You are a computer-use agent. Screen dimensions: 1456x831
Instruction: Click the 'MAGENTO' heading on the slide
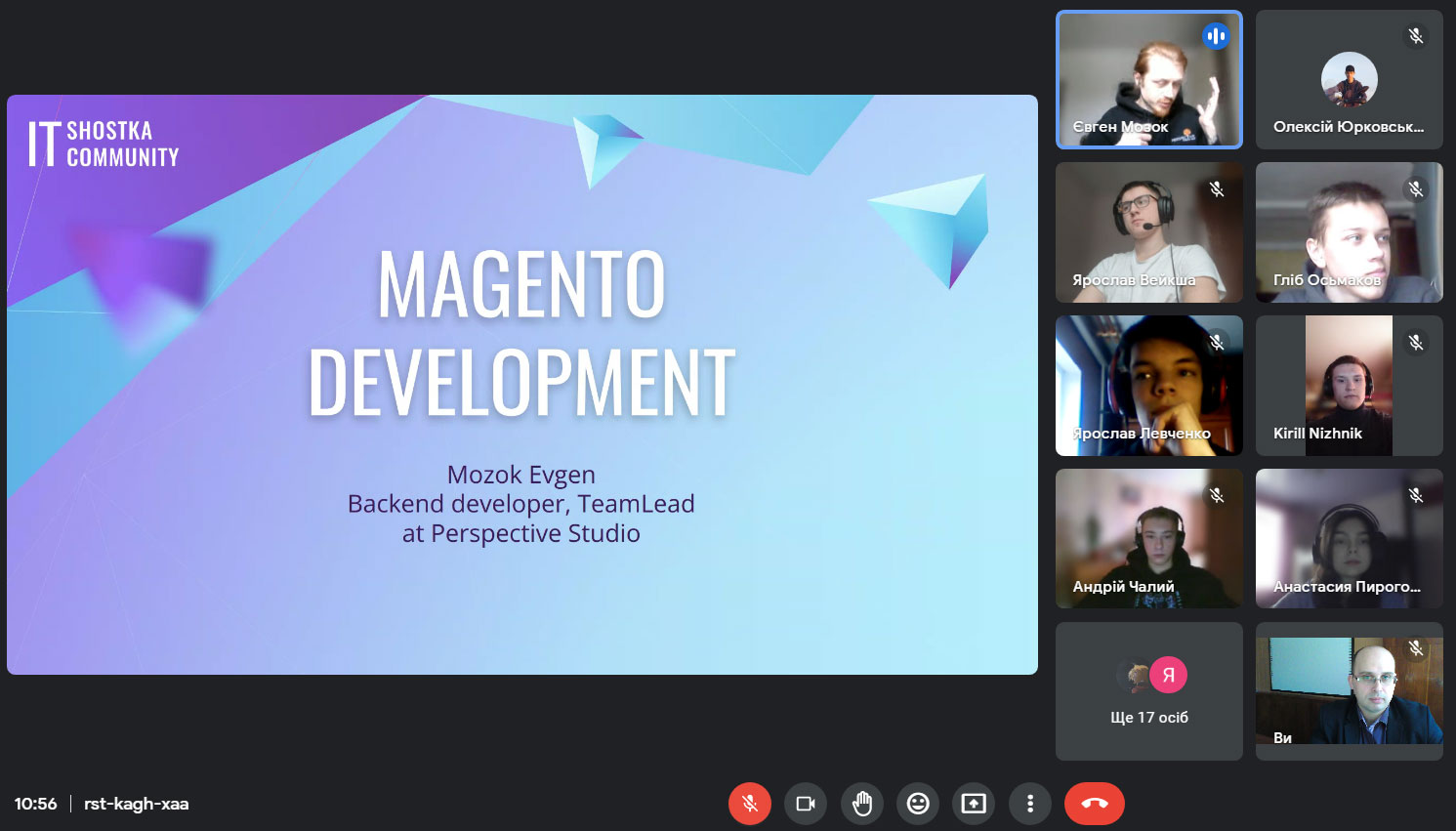[521, 284]
